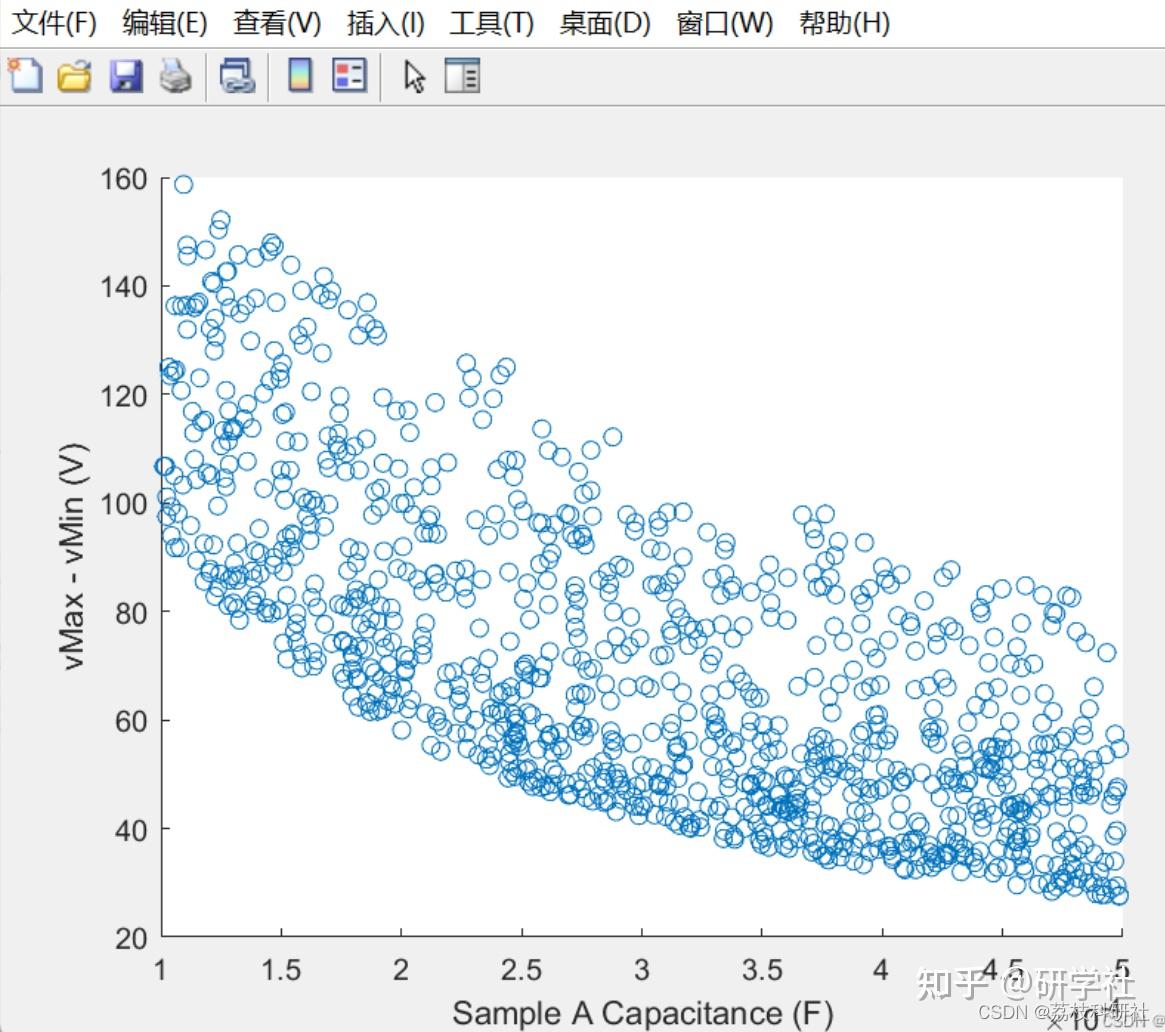Click the y-axis tick label 20

click(131, 938)
